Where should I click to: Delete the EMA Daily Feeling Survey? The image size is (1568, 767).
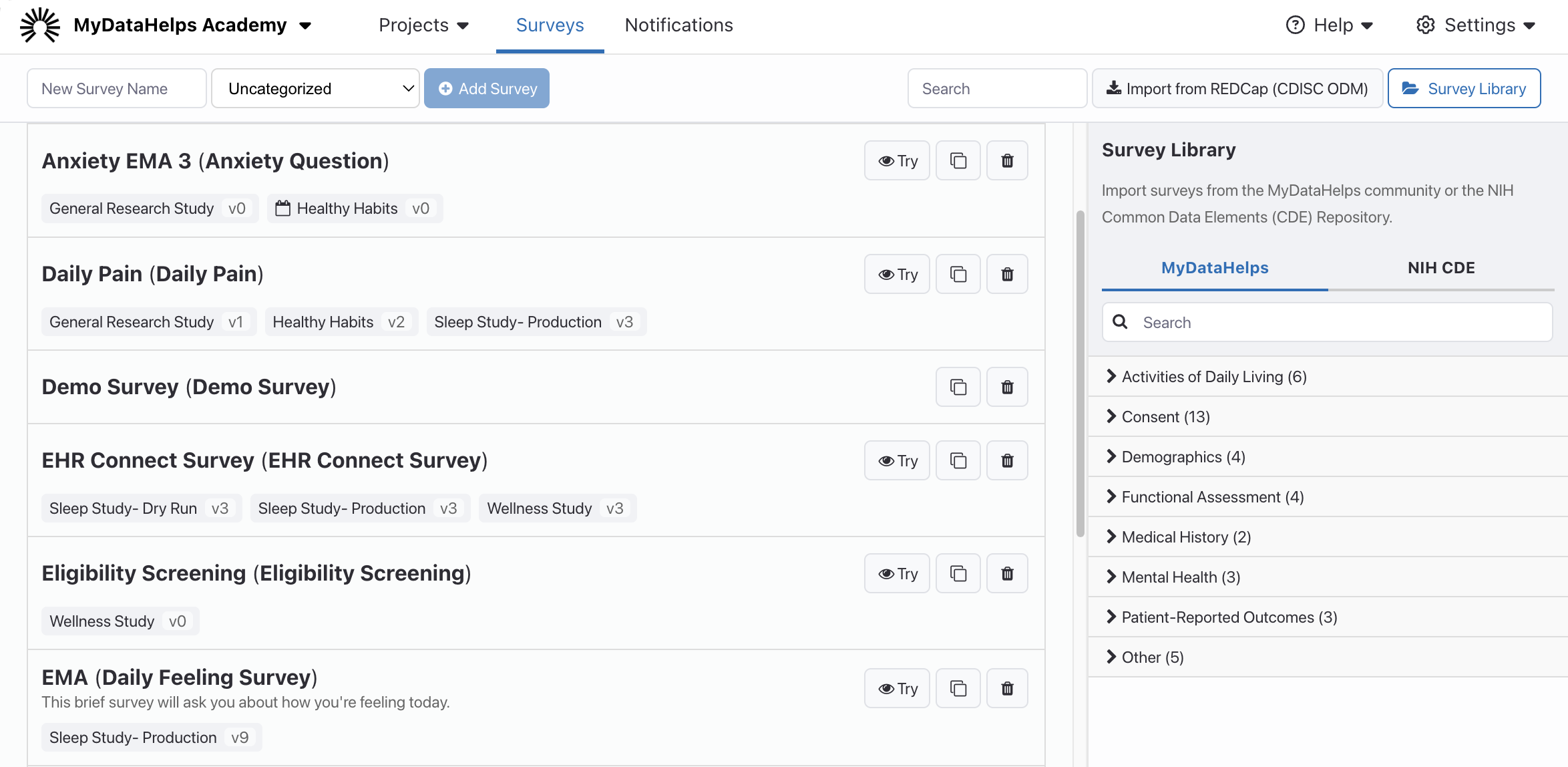[x=1007, y=688]
